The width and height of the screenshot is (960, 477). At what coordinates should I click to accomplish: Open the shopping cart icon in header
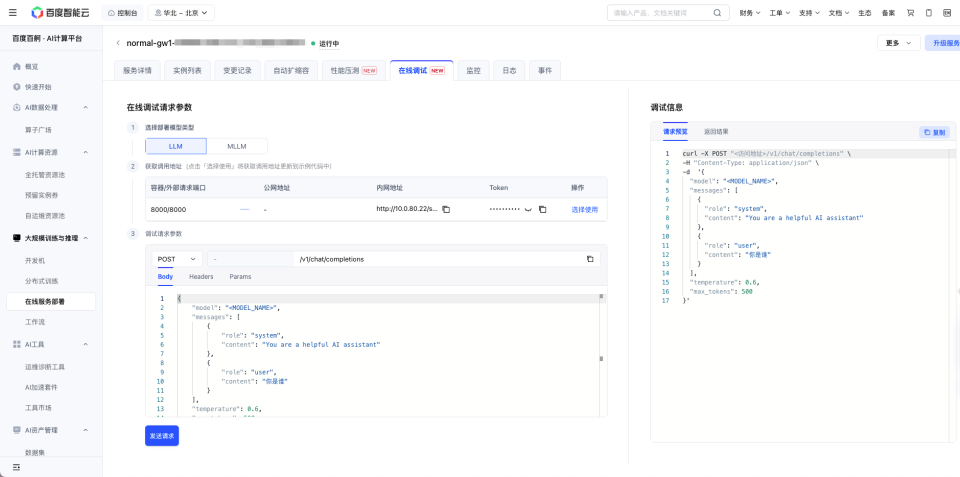(910, 13)
